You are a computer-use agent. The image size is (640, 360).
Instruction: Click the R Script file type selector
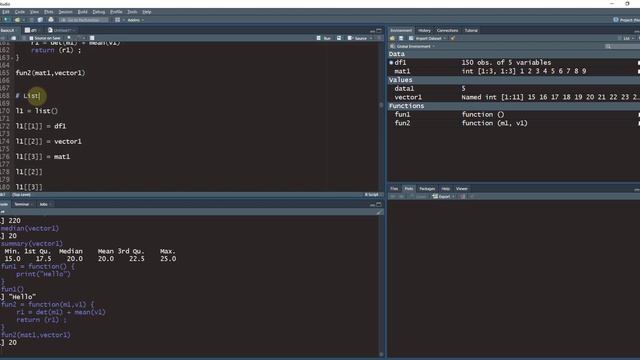(x=372, y=195)
